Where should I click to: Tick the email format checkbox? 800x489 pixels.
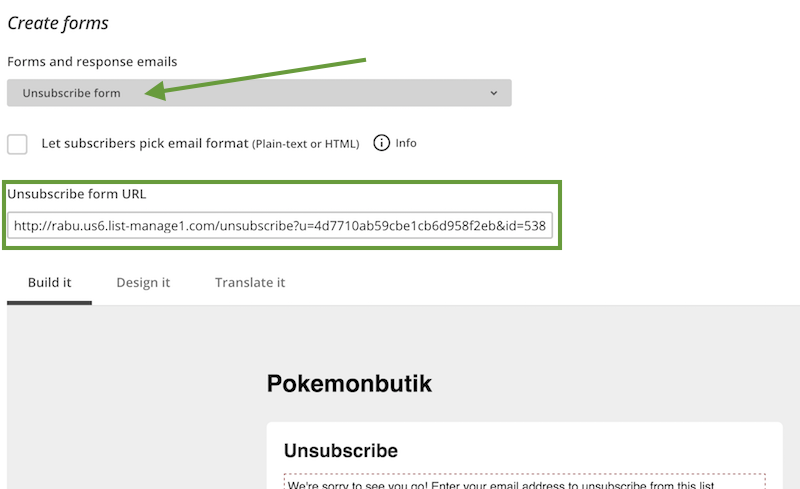(18, 143)
